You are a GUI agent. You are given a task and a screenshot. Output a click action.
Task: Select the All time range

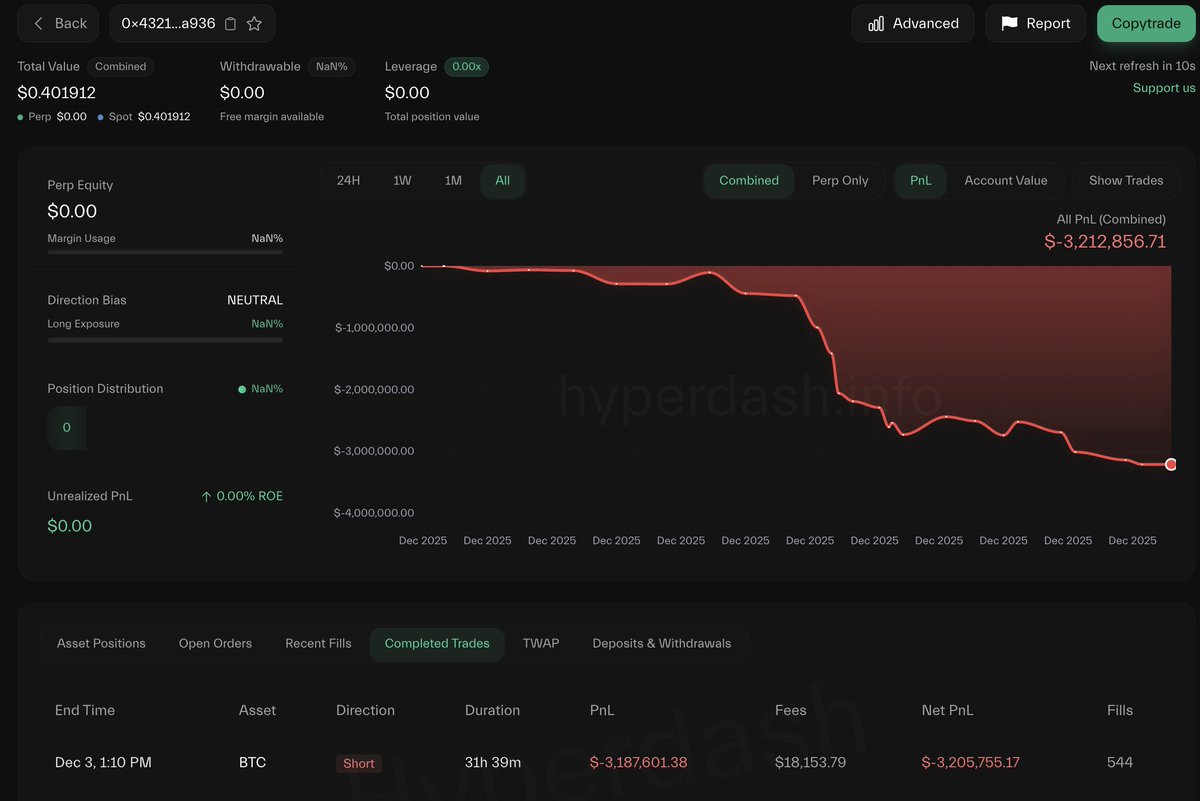click(x=502, y=181)
